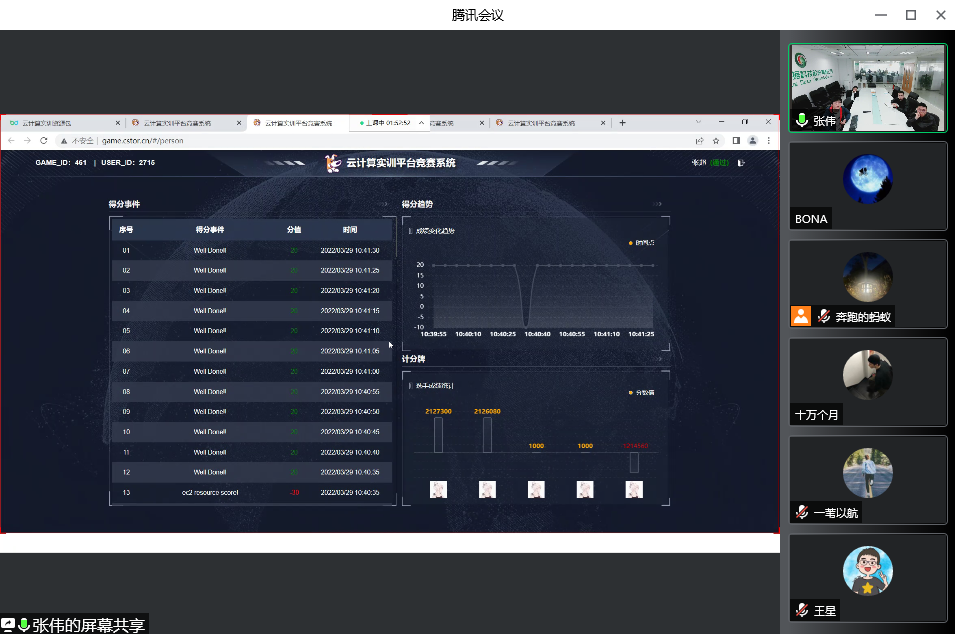The height and width of the screenshot is (634, 955).
Task: Click the browser back arrow
Action: click(11, 141)
